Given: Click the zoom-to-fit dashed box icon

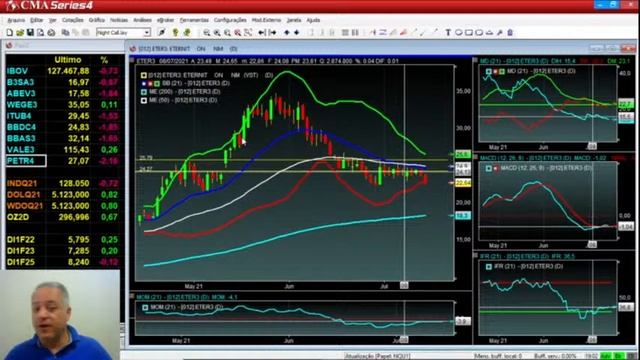Looking at the screenshot, I should click(248, 33).
